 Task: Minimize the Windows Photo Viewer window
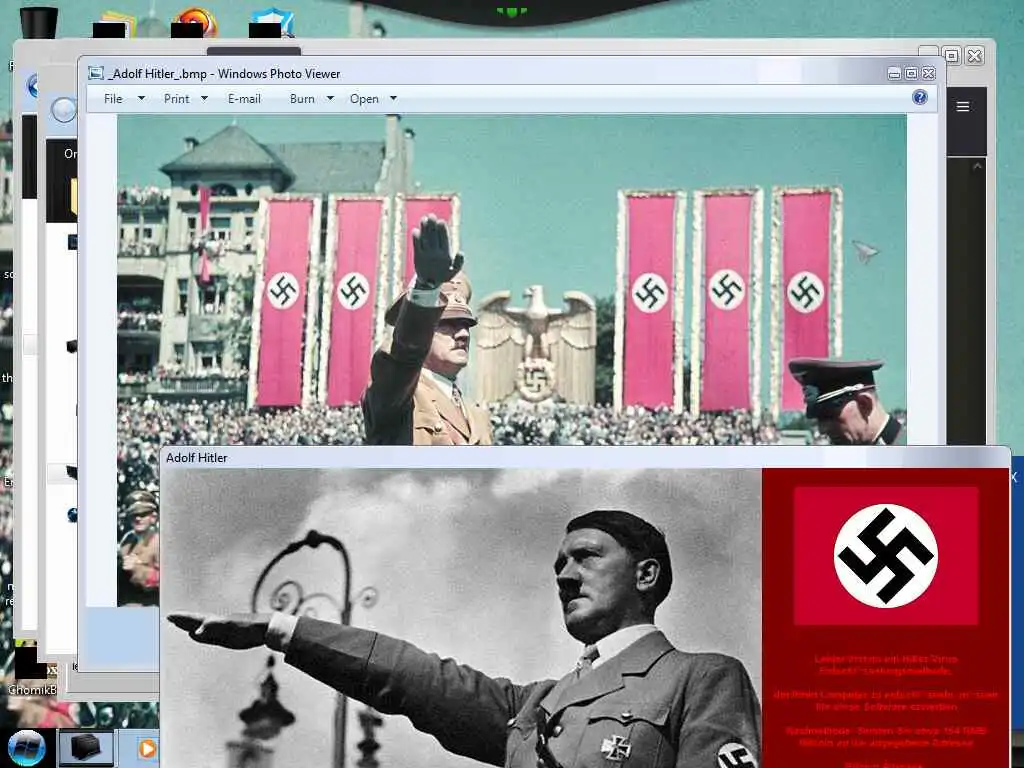(895, 74)
